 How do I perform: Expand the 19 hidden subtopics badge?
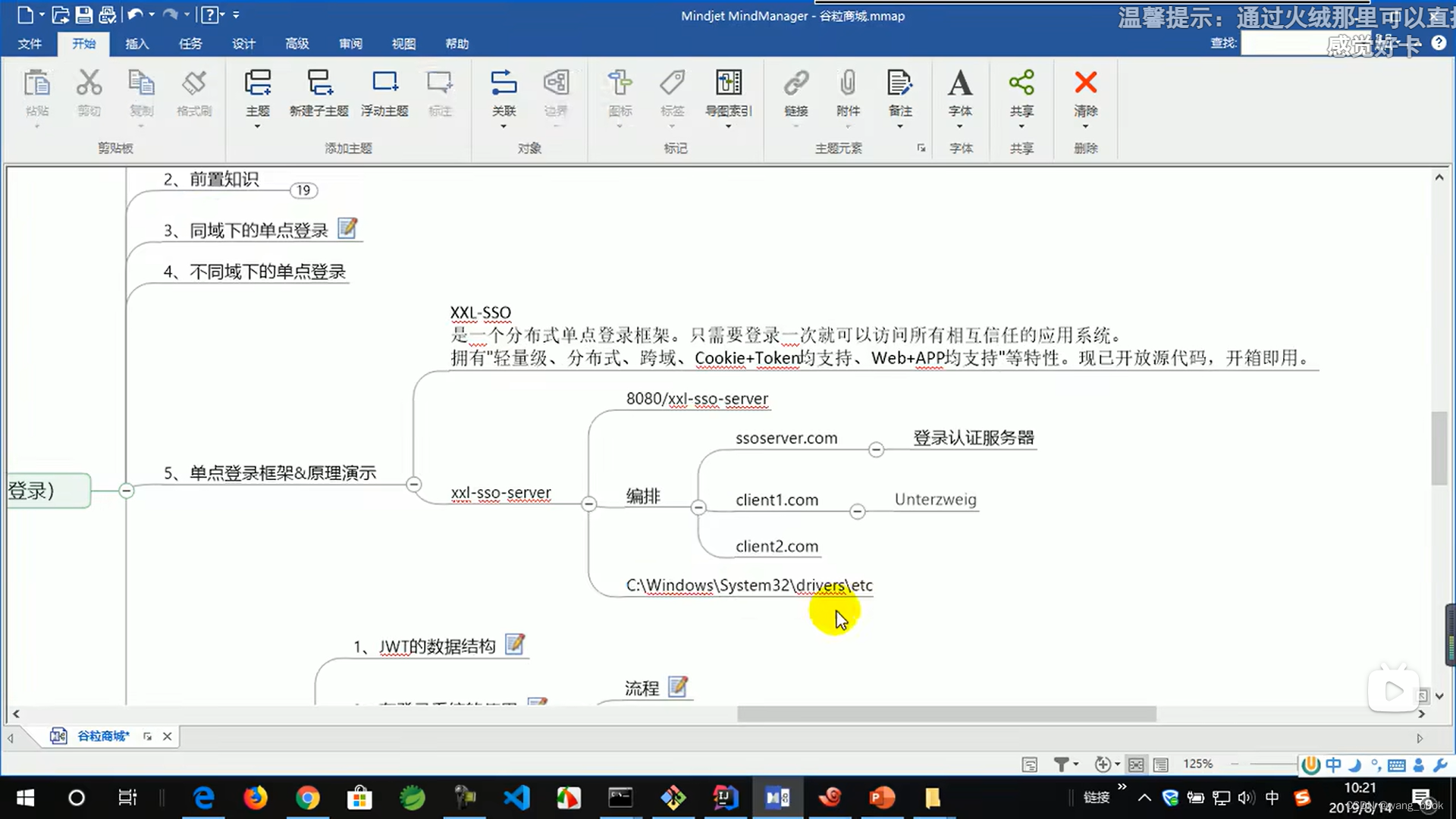click(x=303, y=190)
